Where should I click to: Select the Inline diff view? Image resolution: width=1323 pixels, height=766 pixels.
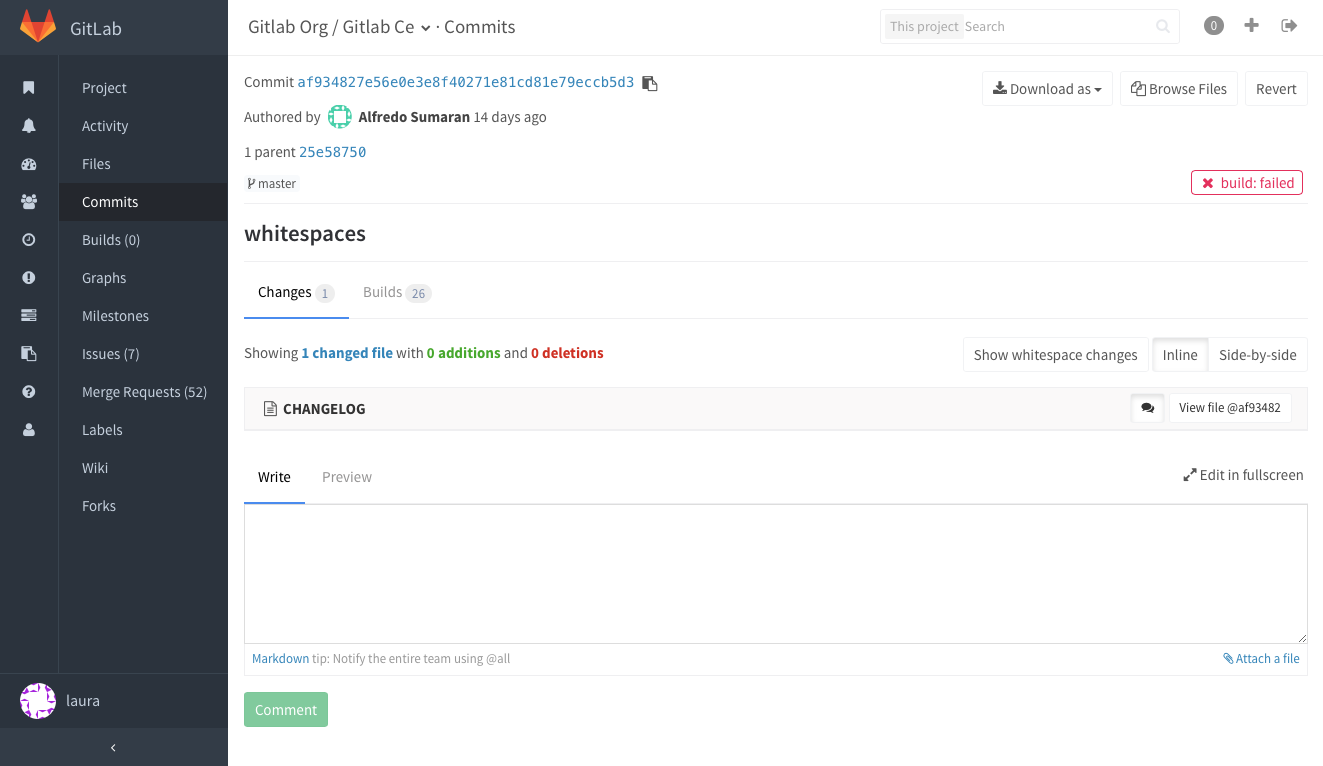point(1180,354)
